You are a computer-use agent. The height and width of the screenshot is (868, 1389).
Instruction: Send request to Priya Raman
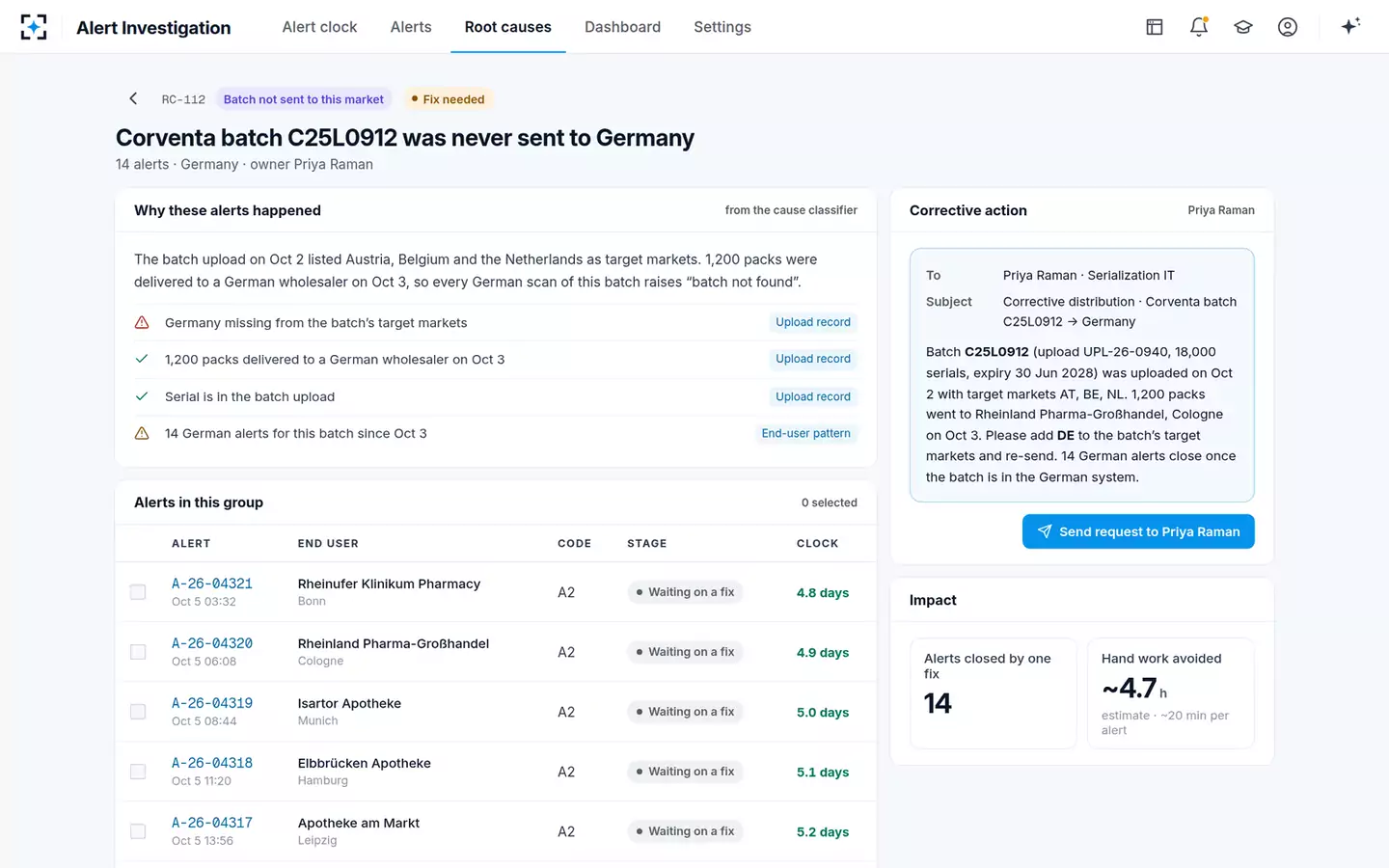pos(1138,531)
